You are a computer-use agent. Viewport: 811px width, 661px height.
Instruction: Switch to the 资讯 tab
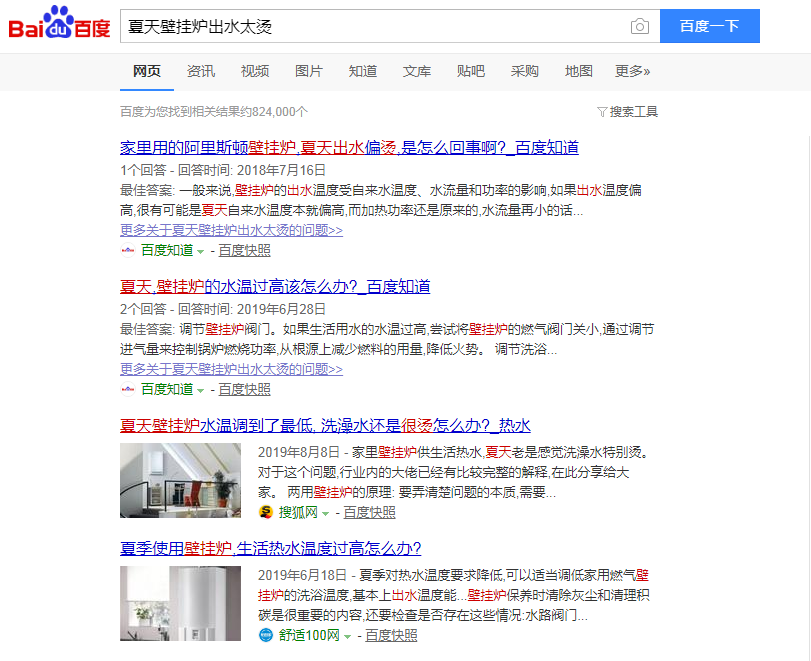pos(201,71)
